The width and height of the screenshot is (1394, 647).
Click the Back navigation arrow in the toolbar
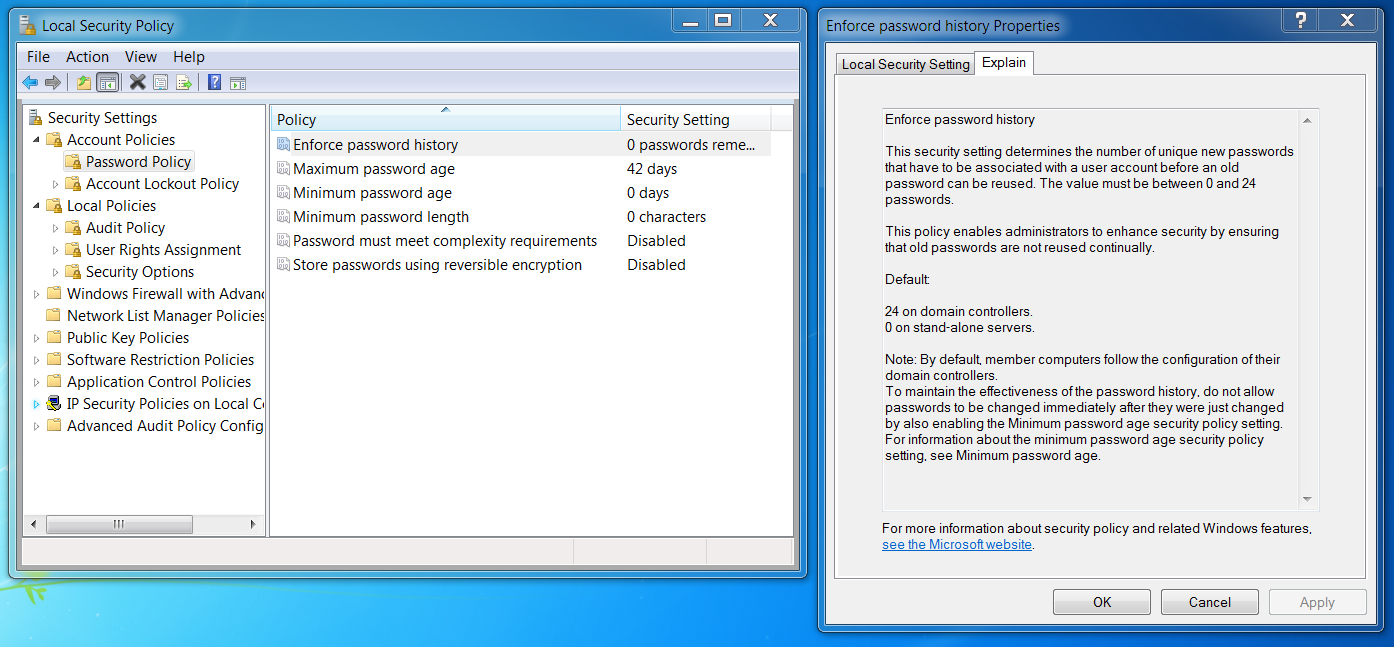(x=30, y=82)
